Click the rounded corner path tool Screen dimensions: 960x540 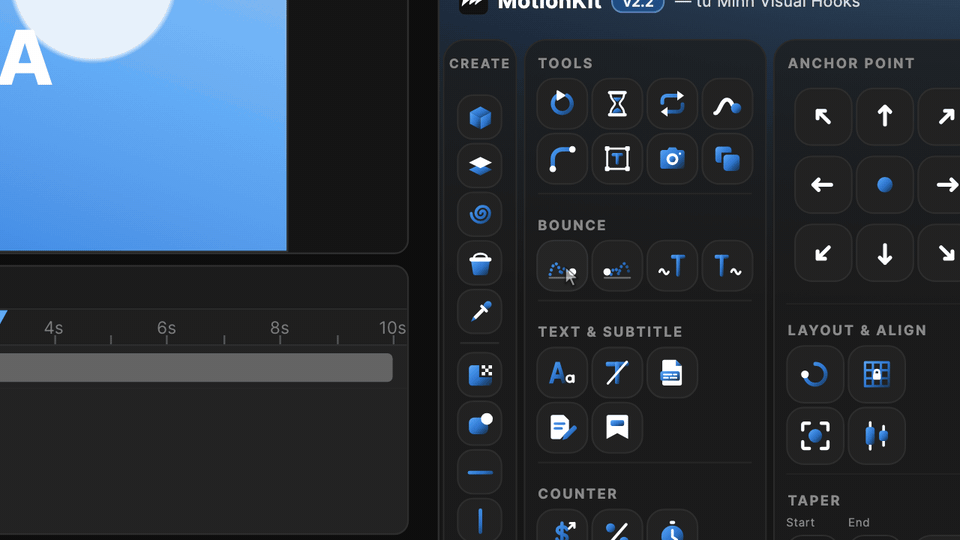pyautogui.click(x=562, y=159)
